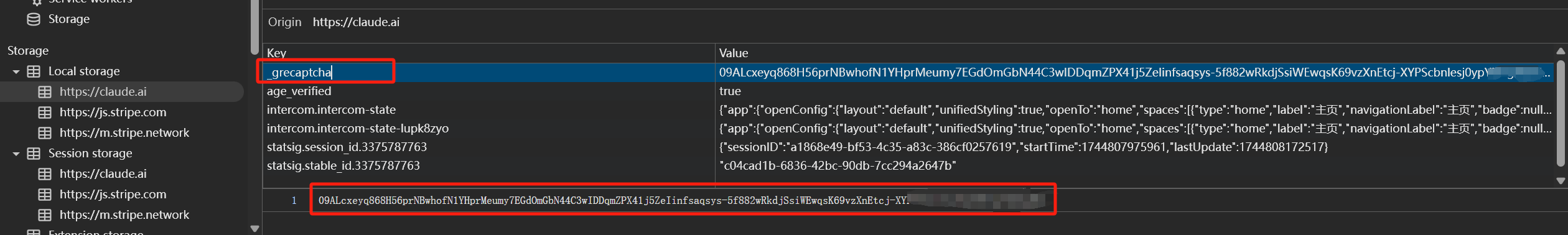Sort by the Value column header
The width and height of the screenshot is (1568, 235).
1136,53
